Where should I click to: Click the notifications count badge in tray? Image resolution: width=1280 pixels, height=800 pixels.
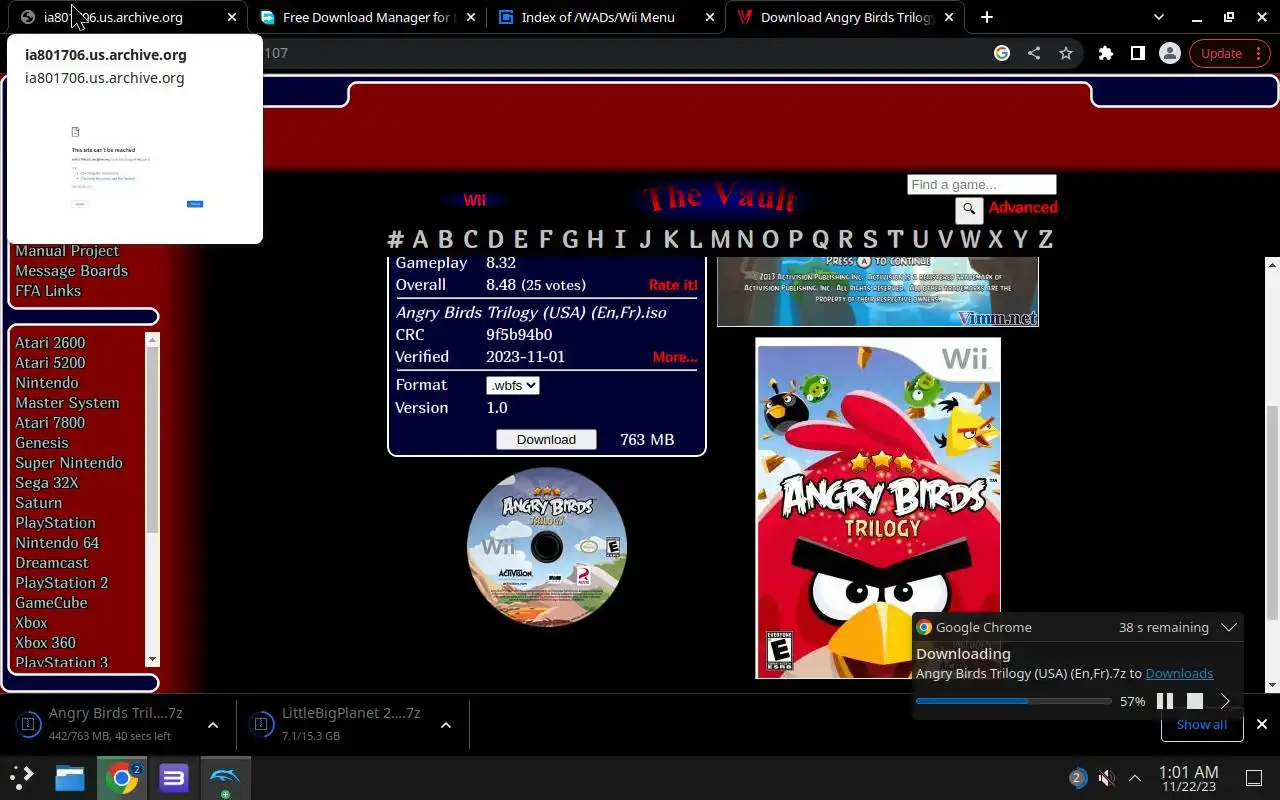[1077, 778]
